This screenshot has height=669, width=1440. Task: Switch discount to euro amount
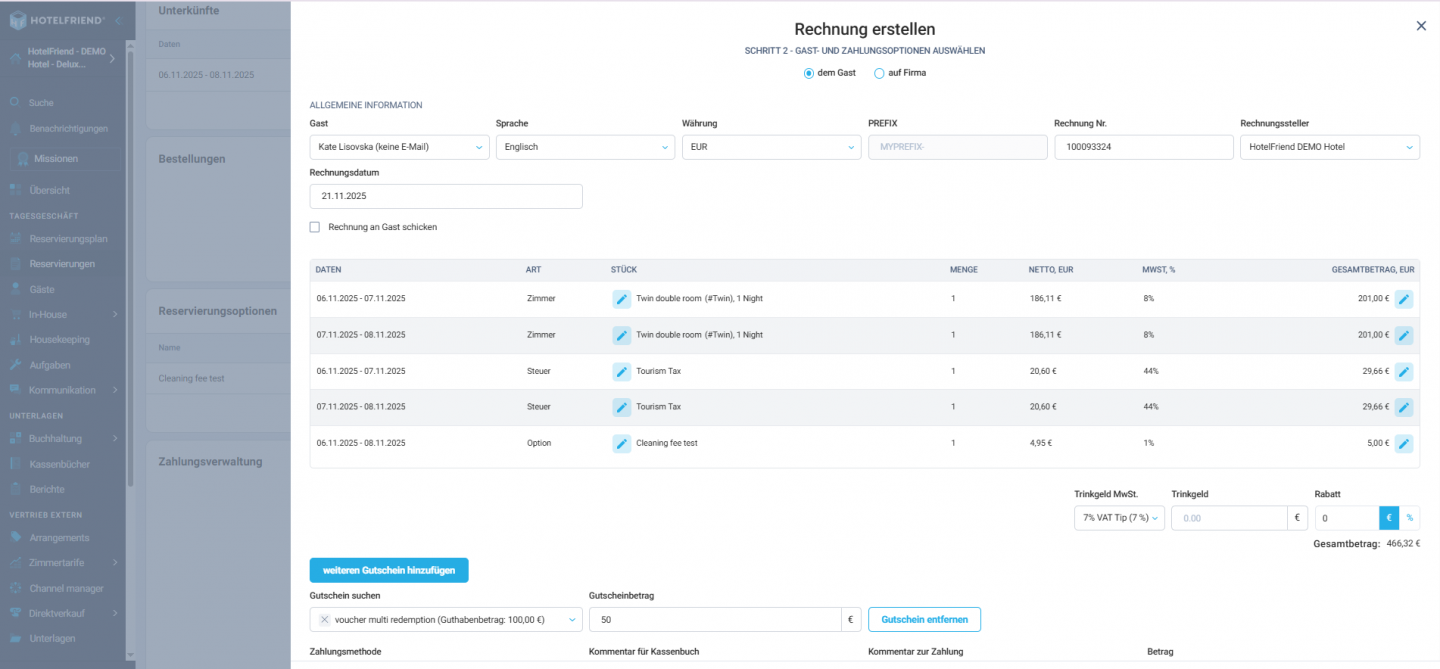click(1389, 518)
